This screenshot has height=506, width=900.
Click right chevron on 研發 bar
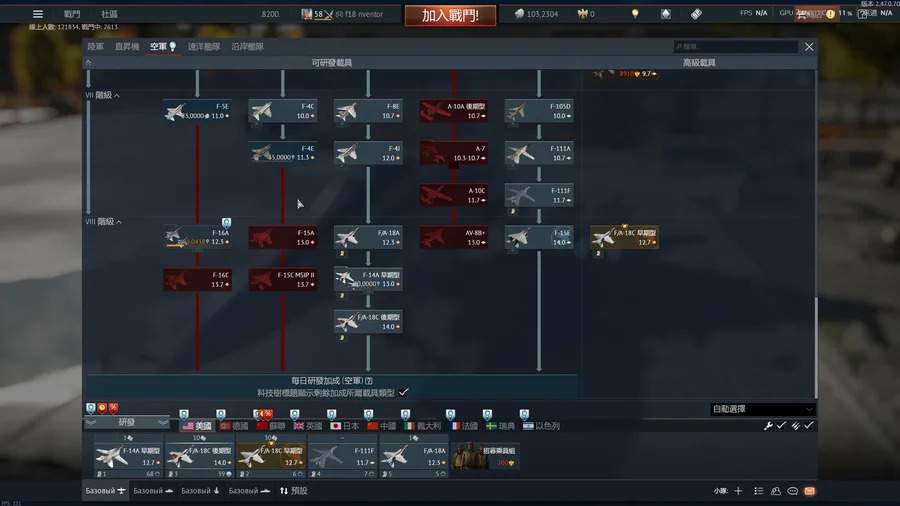[163, 423]
